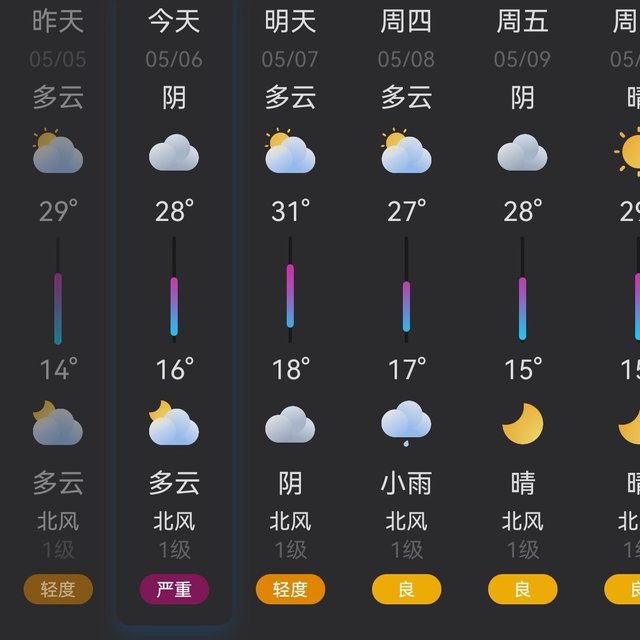Open Friday's 良 air quality badge
This screenshot has width=640, height=640.
click(x=522, y=589)
